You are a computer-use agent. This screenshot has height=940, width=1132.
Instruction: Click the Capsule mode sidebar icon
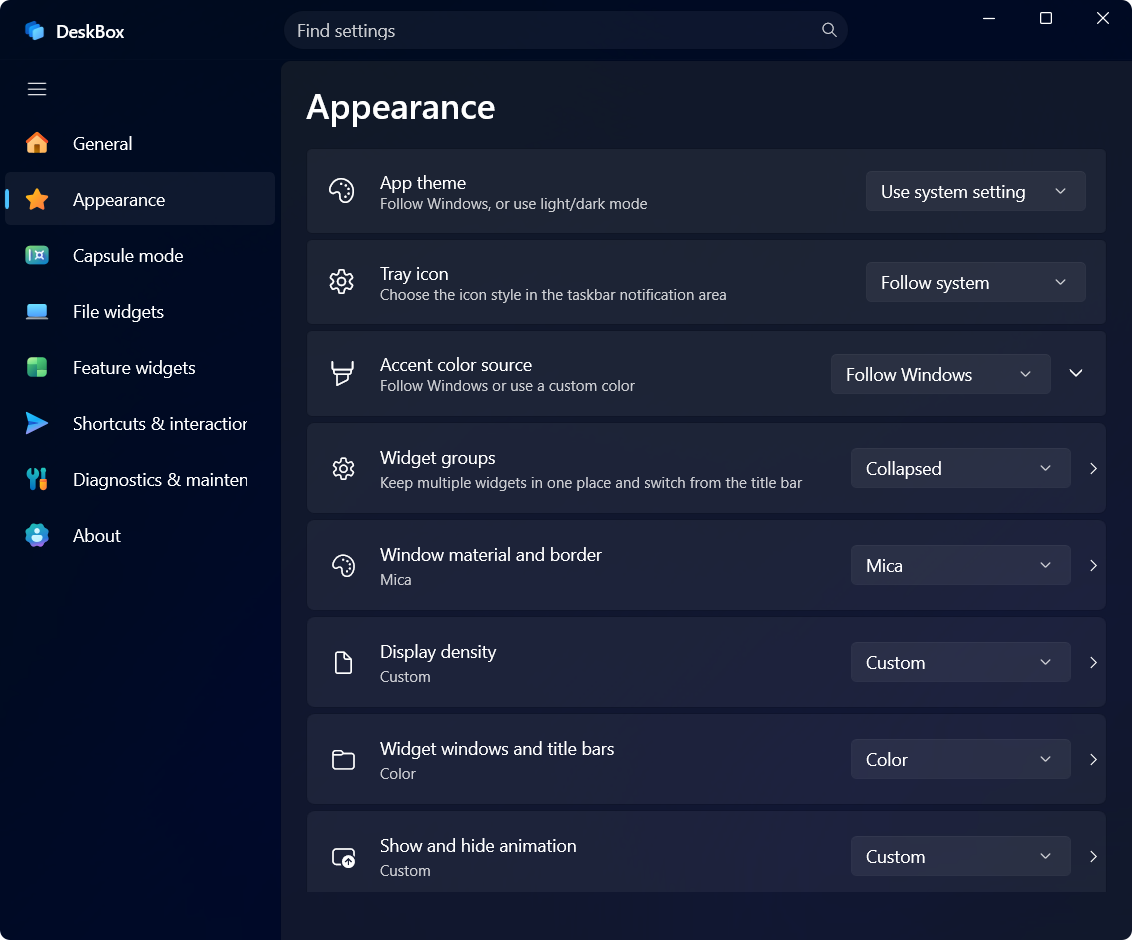point(37,255)
